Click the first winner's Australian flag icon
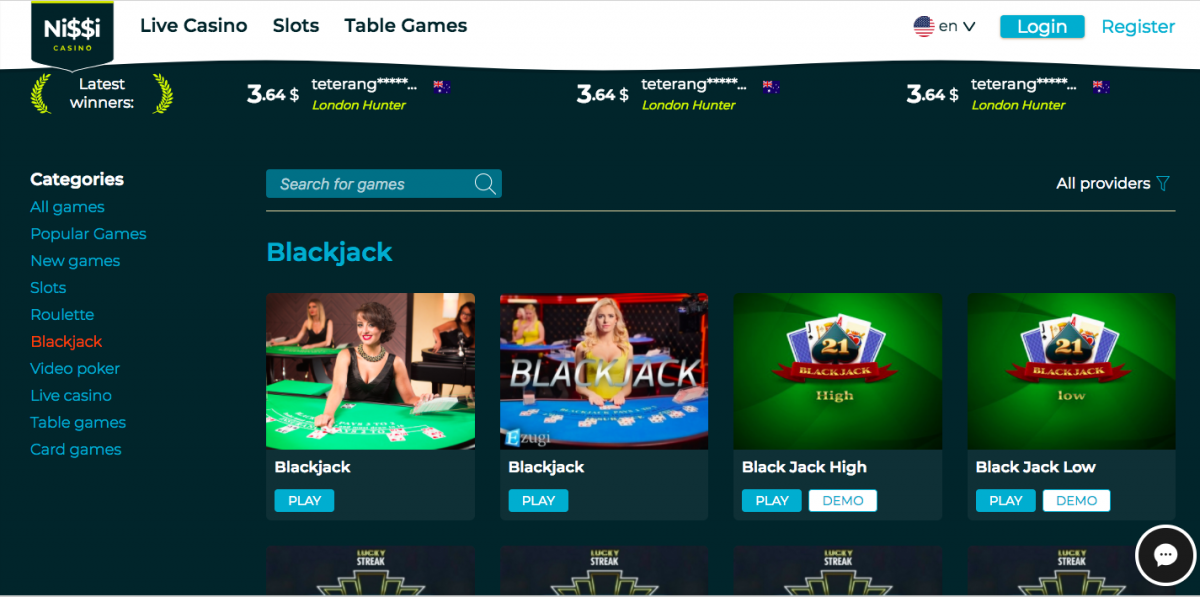The width and height of the screenshot is (1200, 597). (x=442, y=87)
